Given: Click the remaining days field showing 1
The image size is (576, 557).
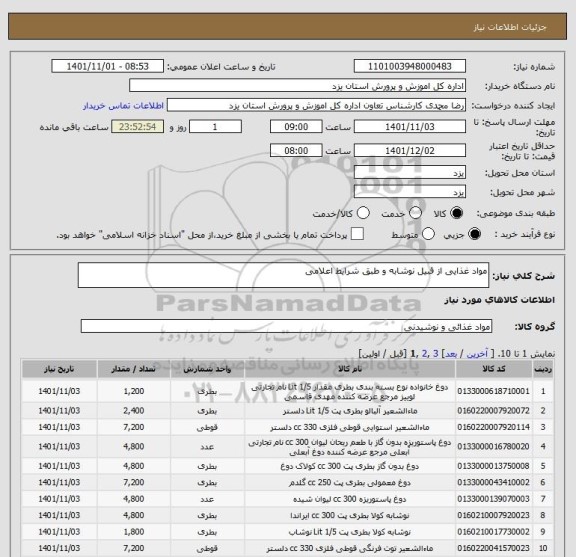Looking at the screenshot, I should click(x=215, y=127).
